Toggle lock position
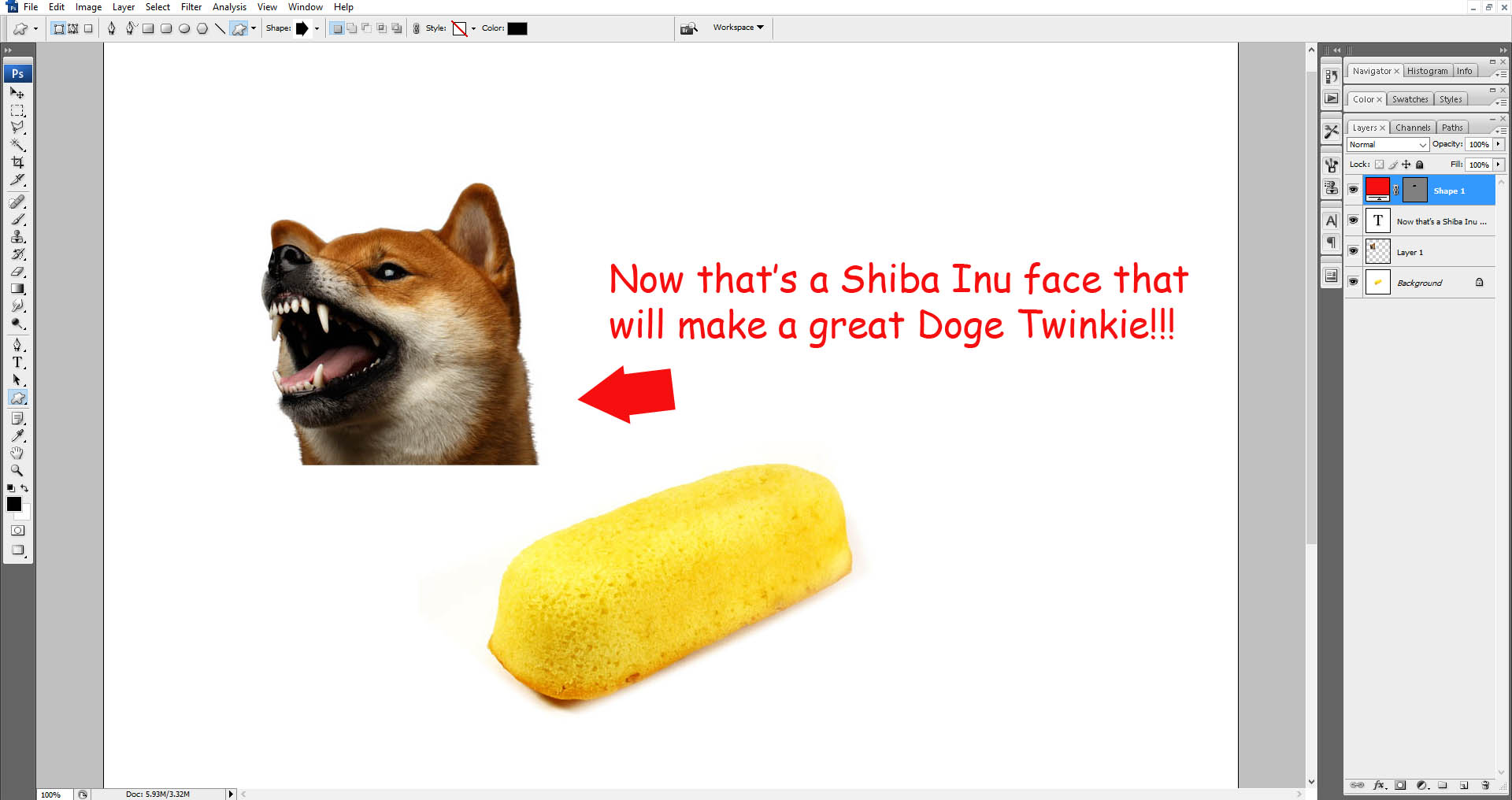The width and height of the screenshot is (1512, 800). [x=1406, y=165]
